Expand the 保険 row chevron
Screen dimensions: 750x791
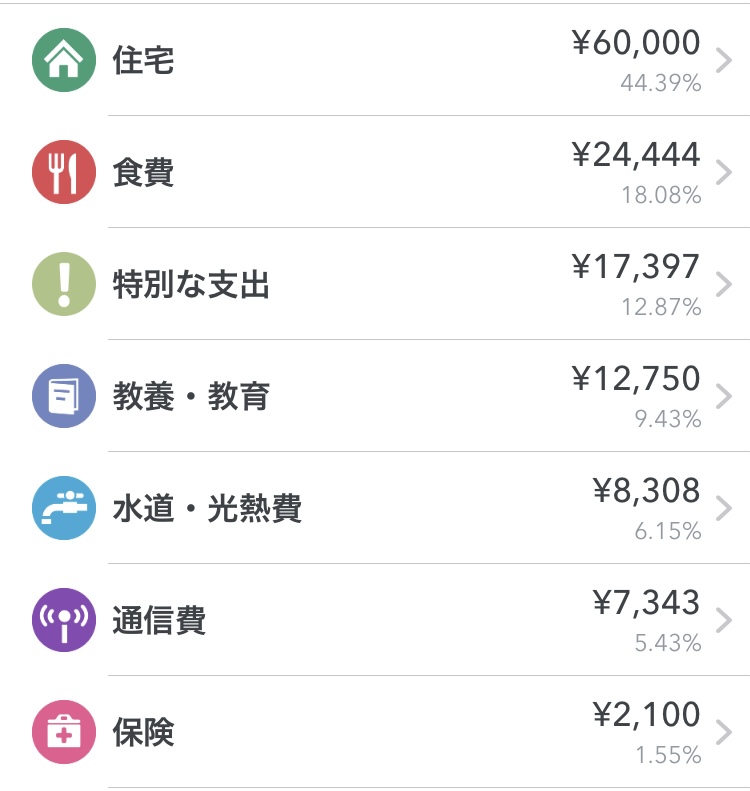(724, 732)
